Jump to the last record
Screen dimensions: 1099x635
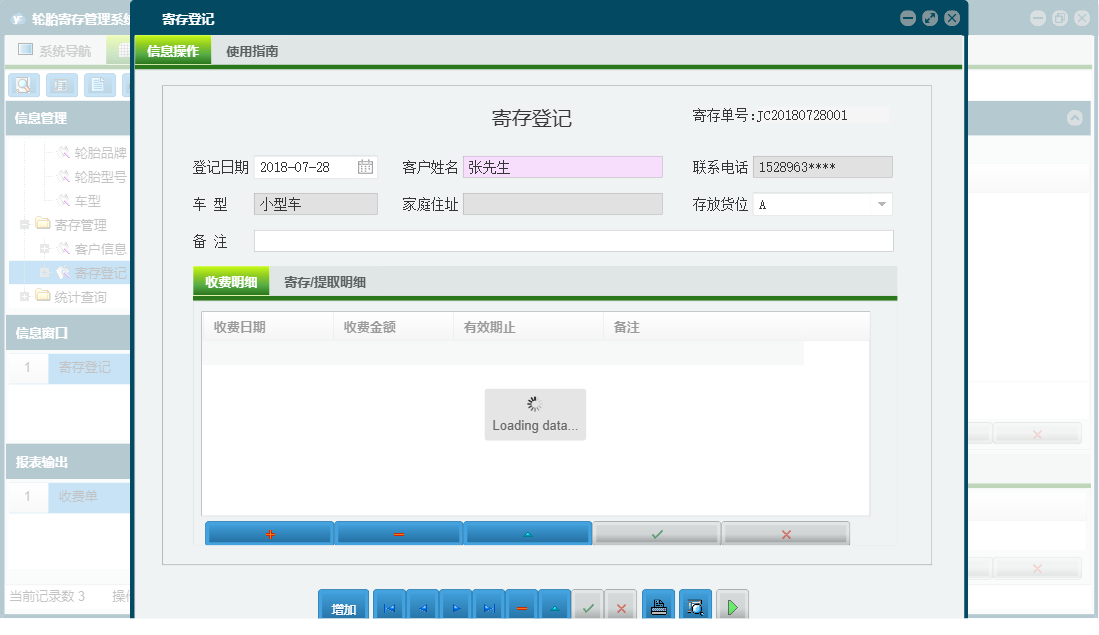[490, 605]
